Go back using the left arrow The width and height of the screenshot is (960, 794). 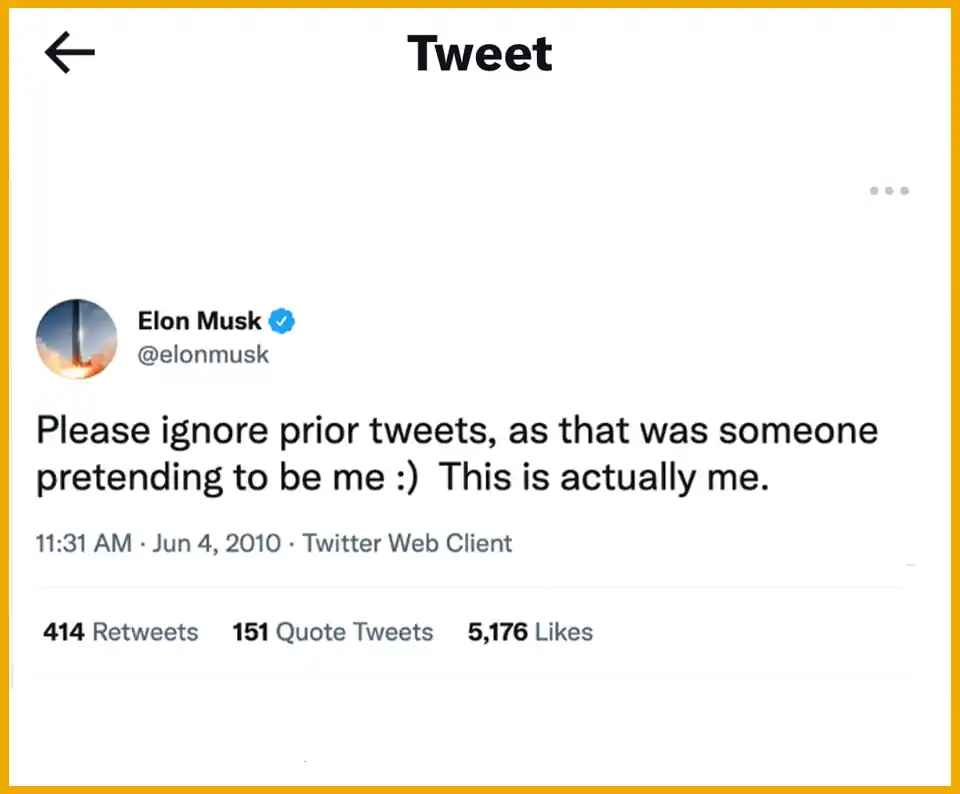tap(69, 54)
